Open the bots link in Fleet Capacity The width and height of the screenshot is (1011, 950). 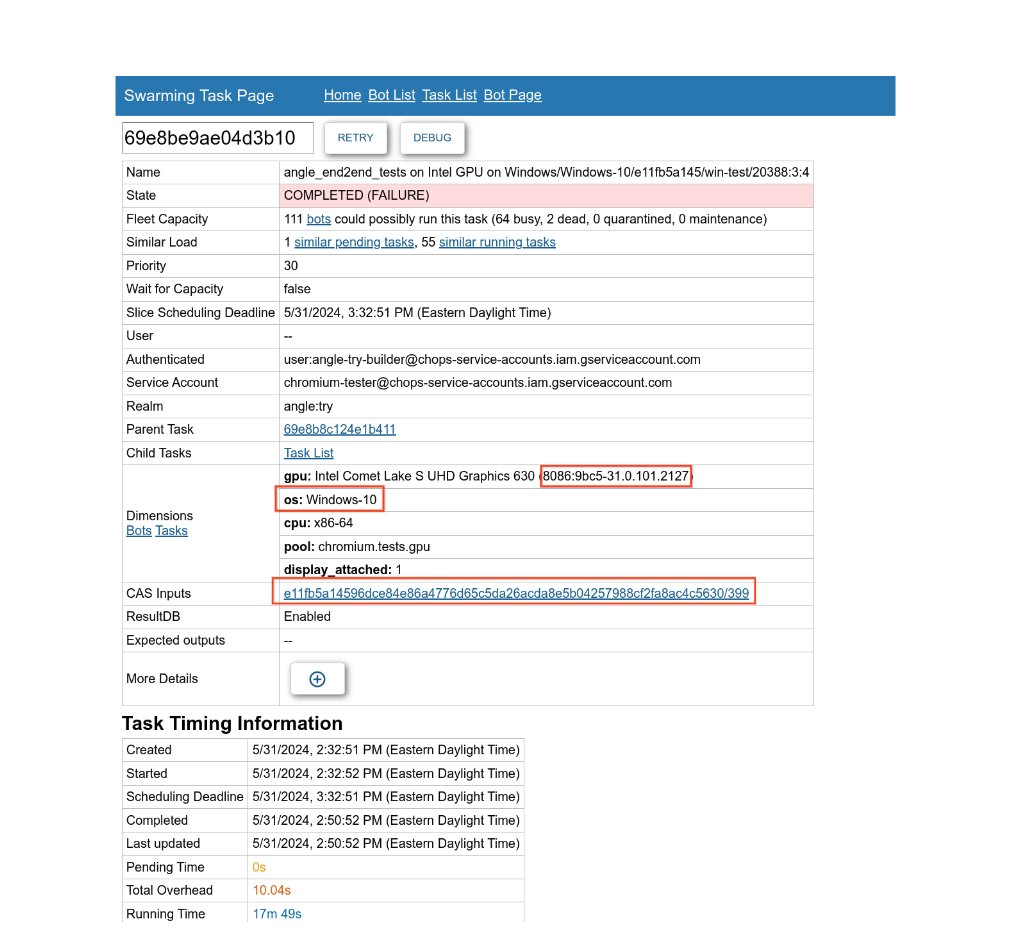(x=318, y=219)
